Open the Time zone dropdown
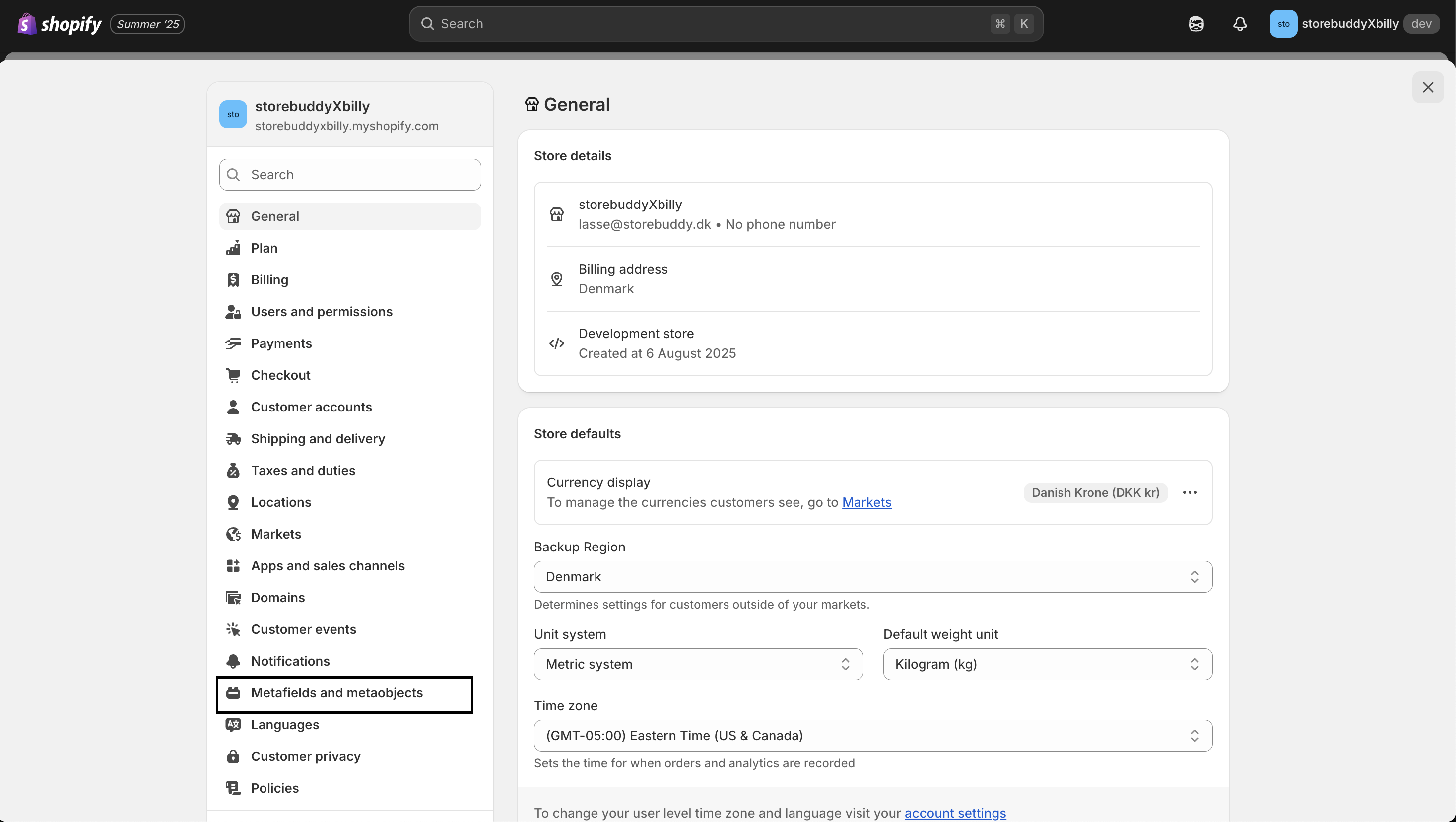Image resolution: width=1456 pixels, height=822 pixels. click(873, 736)
